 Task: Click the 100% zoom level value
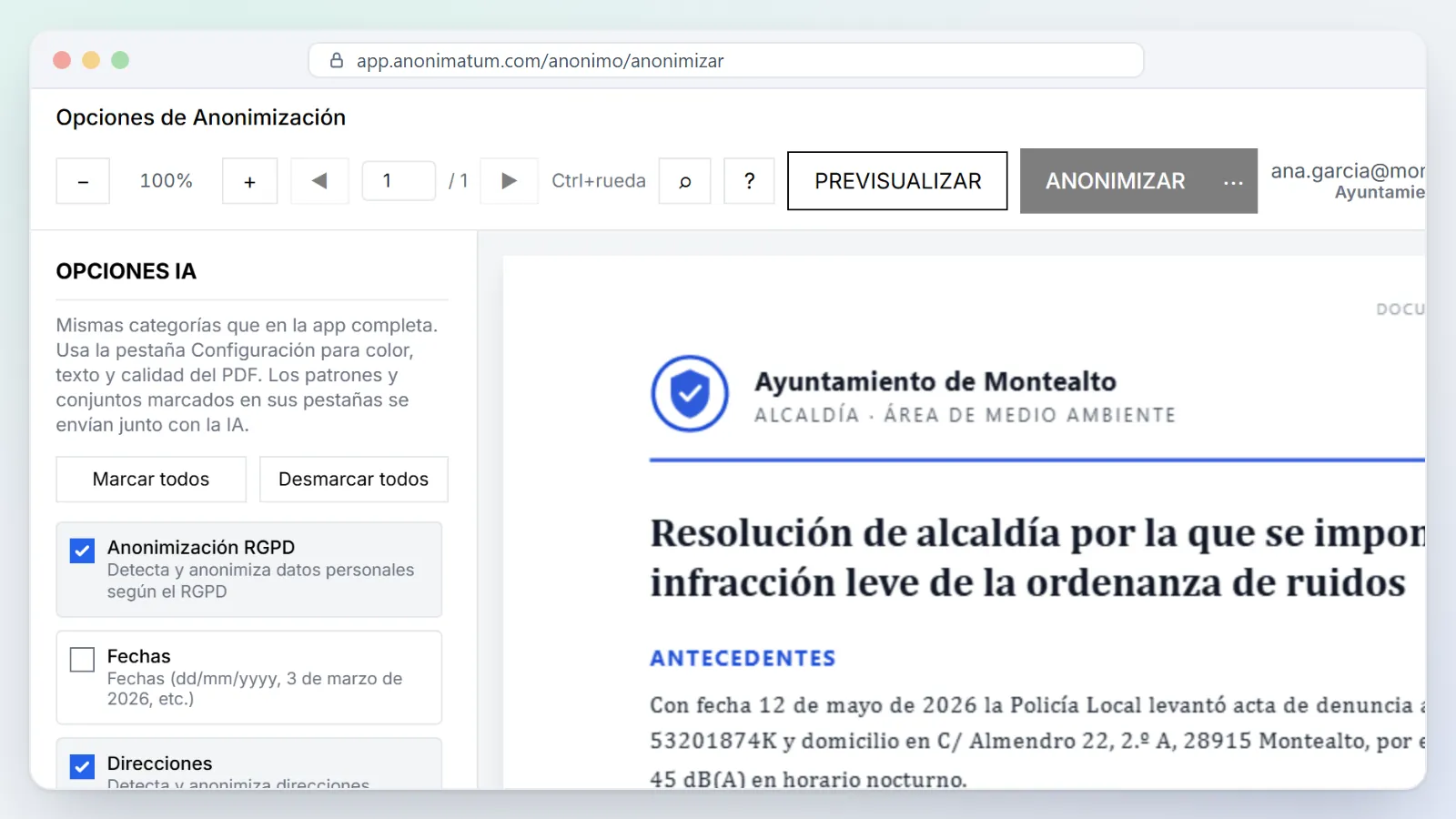pyautogui.click(x=167, y=181)
